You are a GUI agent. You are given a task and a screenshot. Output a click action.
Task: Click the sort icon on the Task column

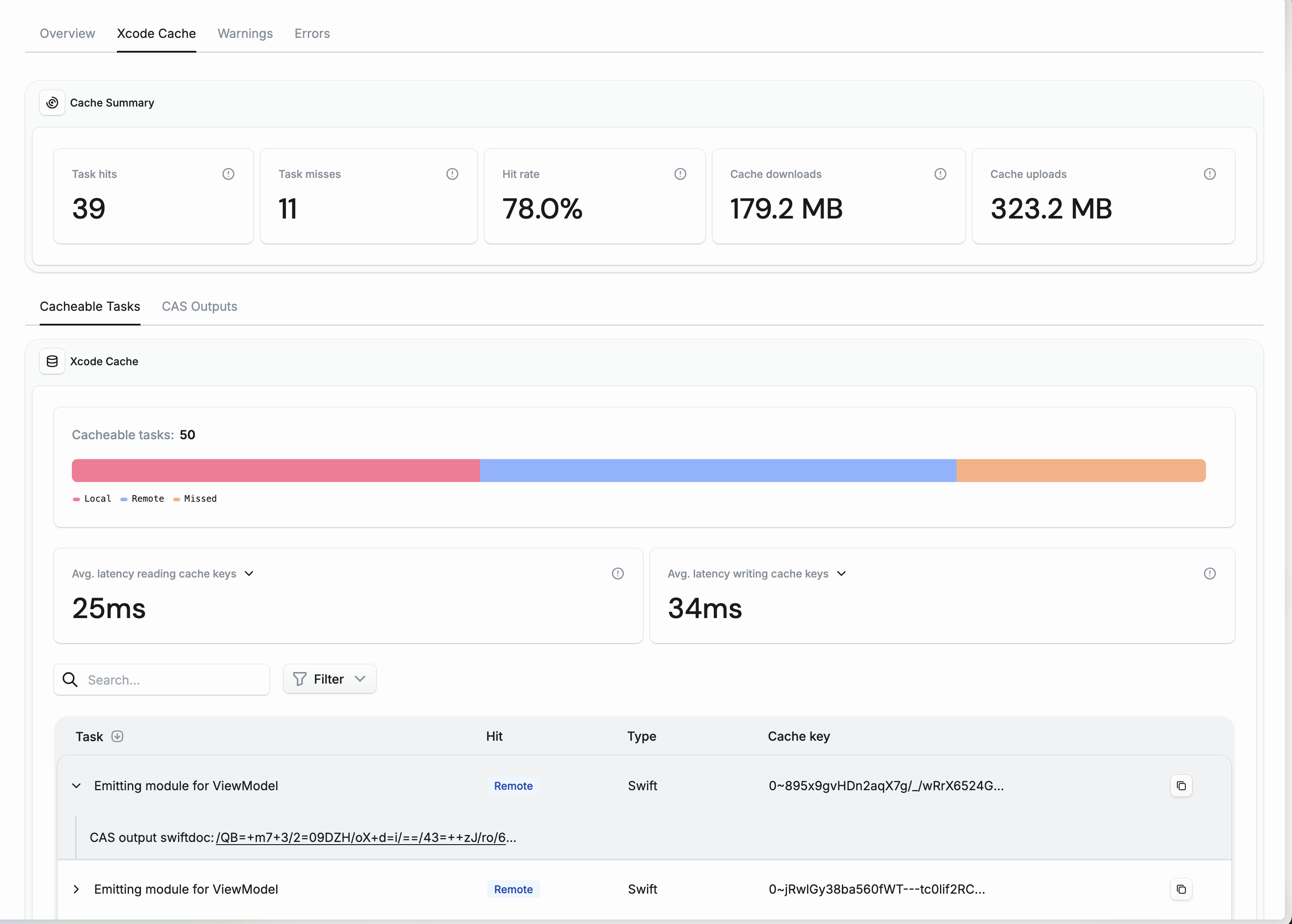click(118, 736)
